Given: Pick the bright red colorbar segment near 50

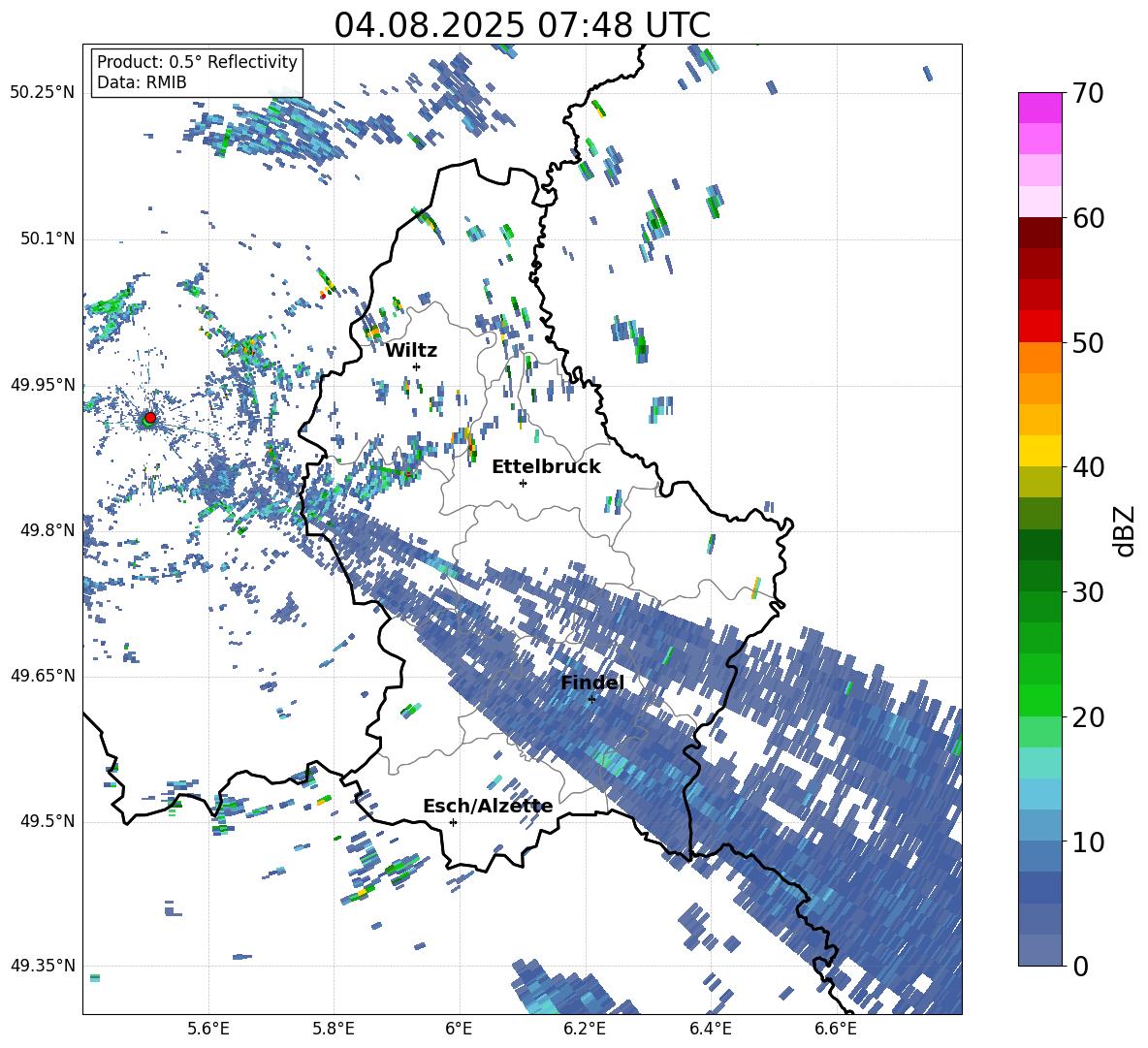Looking at the screenshot, I should coord(1039,327).
